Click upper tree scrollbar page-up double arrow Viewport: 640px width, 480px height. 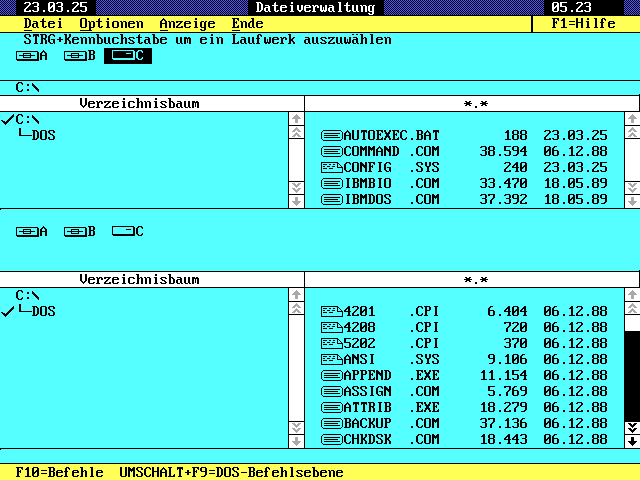(296, 132)
